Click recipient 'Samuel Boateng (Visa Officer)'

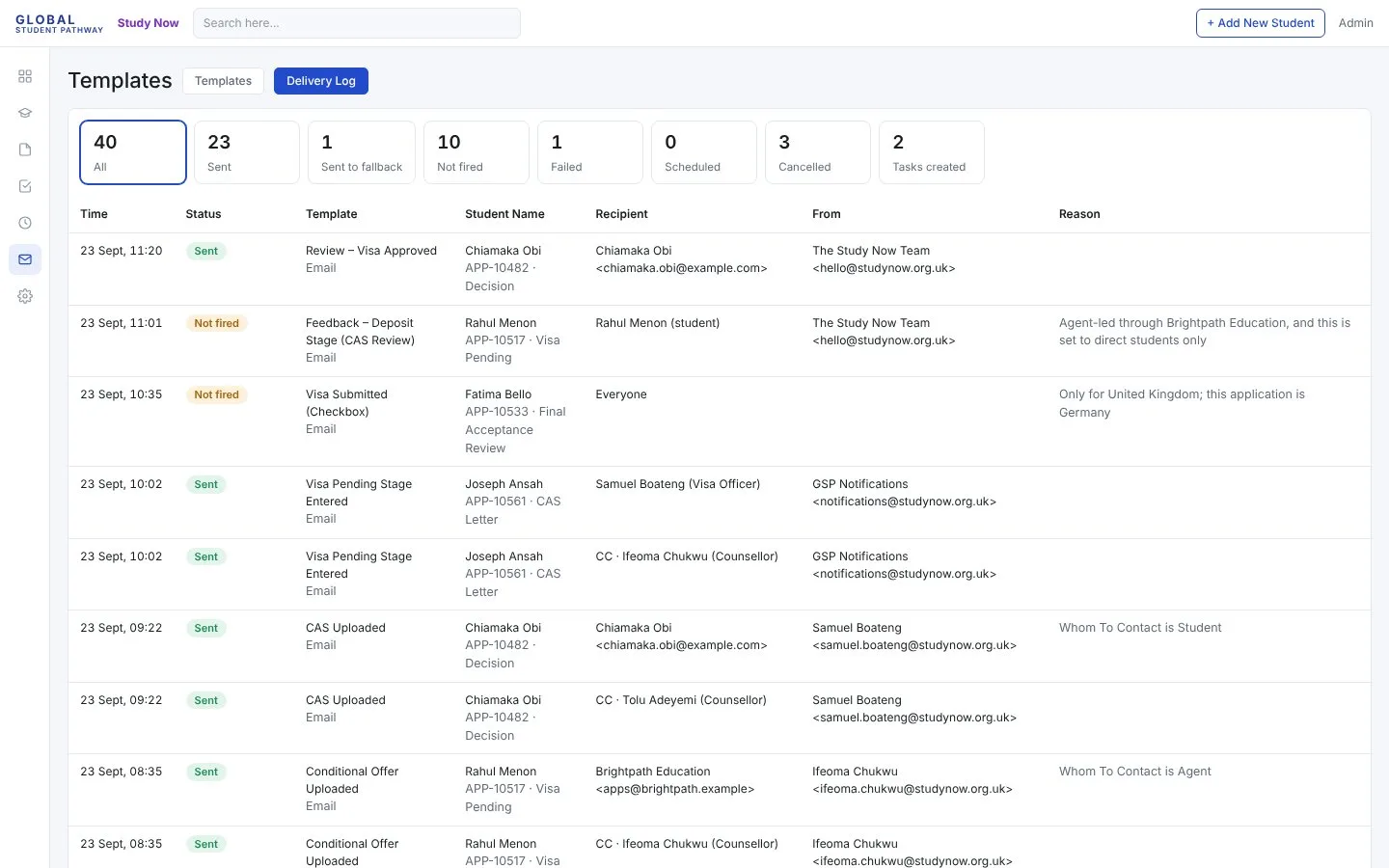tap(677, 484)
